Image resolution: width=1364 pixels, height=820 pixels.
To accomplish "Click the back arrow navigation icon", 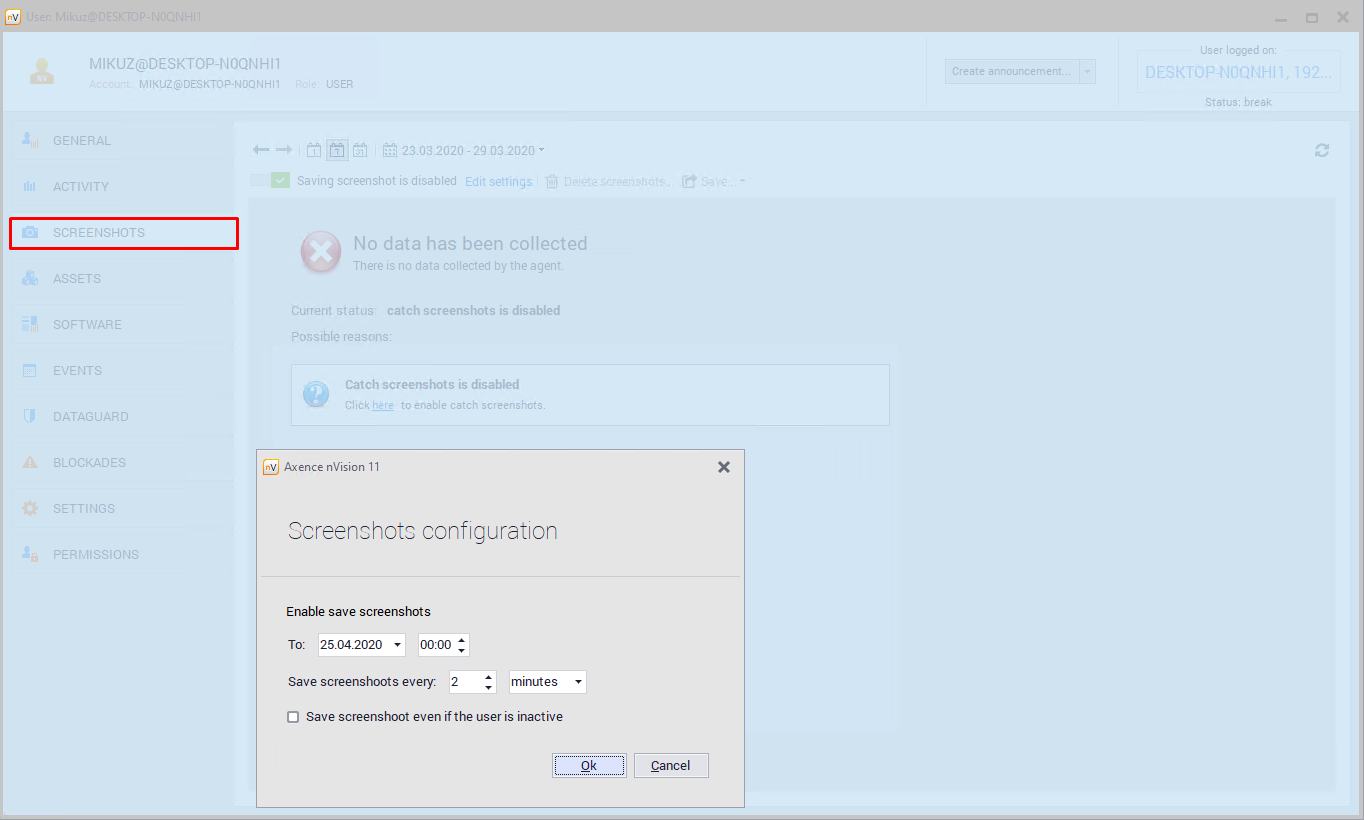I will pos(261,150).
